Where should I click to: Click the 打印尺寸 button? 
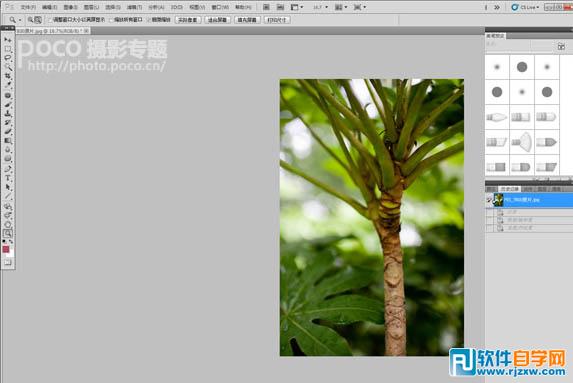[x=277, y=20]
